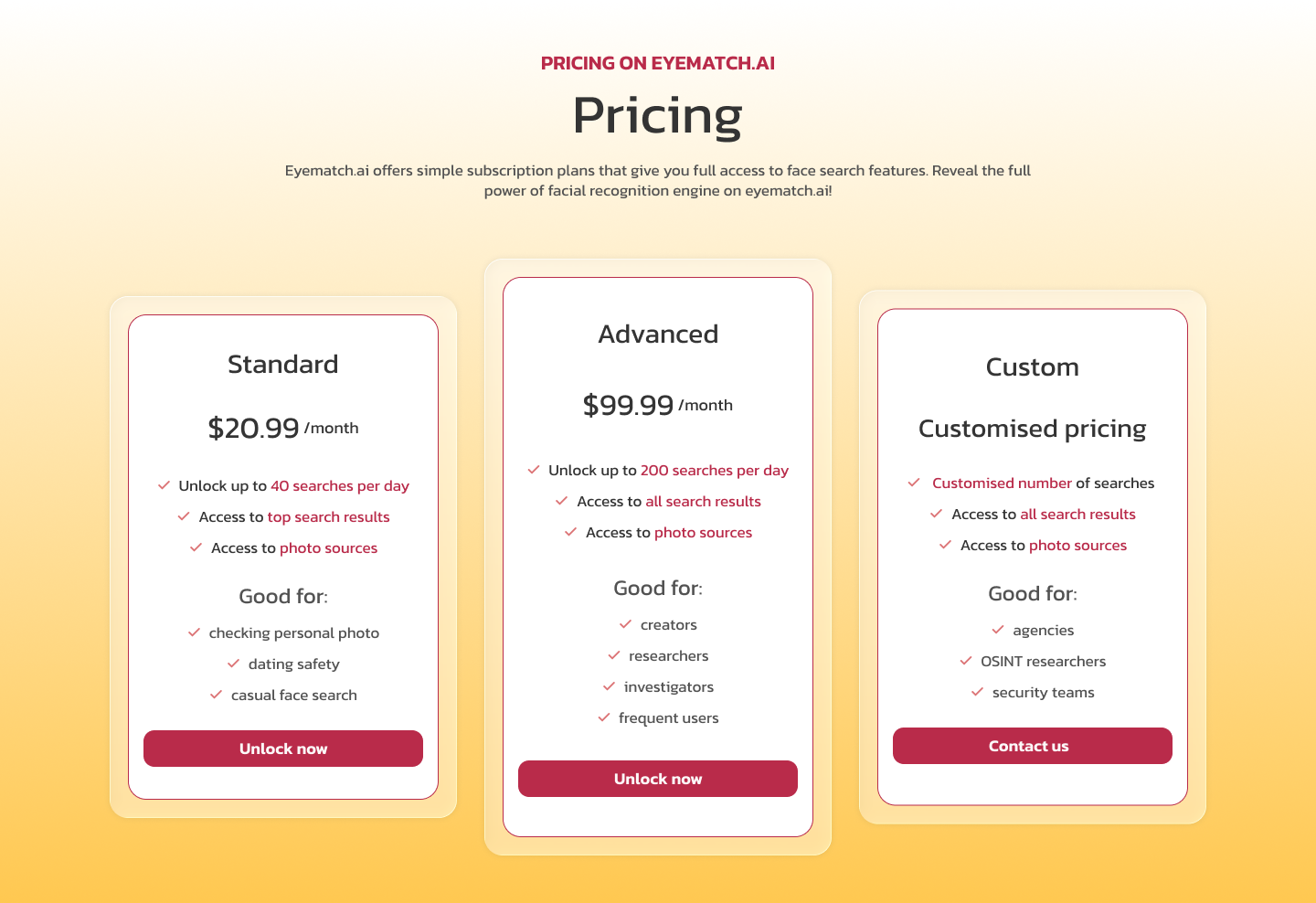Image resolution: width=1316 pixels, height=903 pixels.
Task: Click the $99.99 price text
Action: coord(628,405)
